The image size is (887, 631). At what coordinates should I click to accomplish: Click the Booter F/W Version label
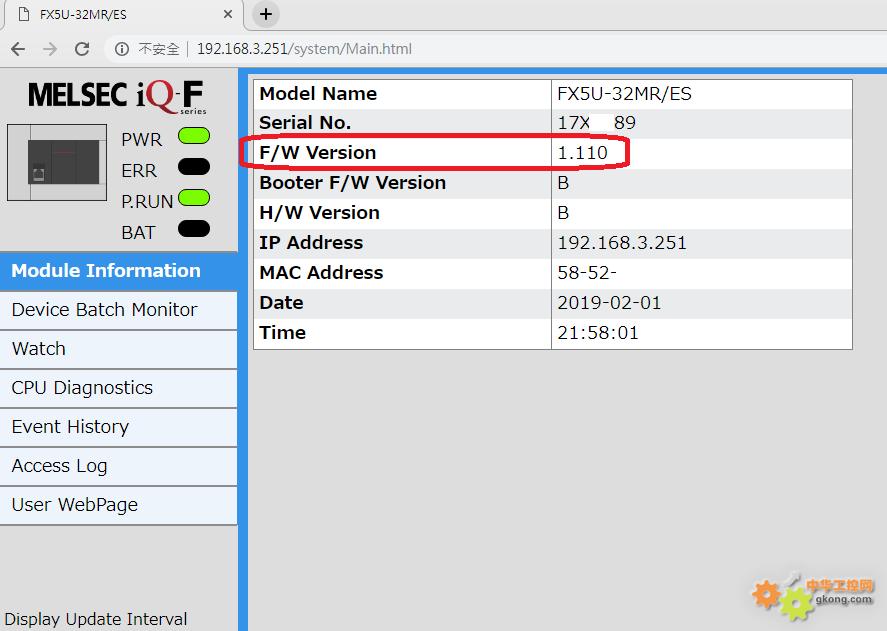click(352, 183)
